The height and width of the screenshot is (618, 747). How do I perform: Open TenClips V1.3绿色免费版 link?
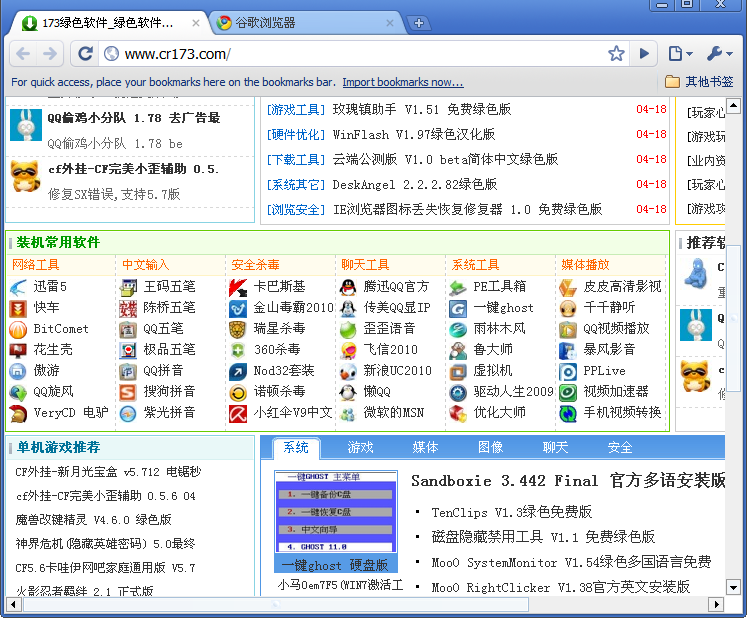coord(511,513)
